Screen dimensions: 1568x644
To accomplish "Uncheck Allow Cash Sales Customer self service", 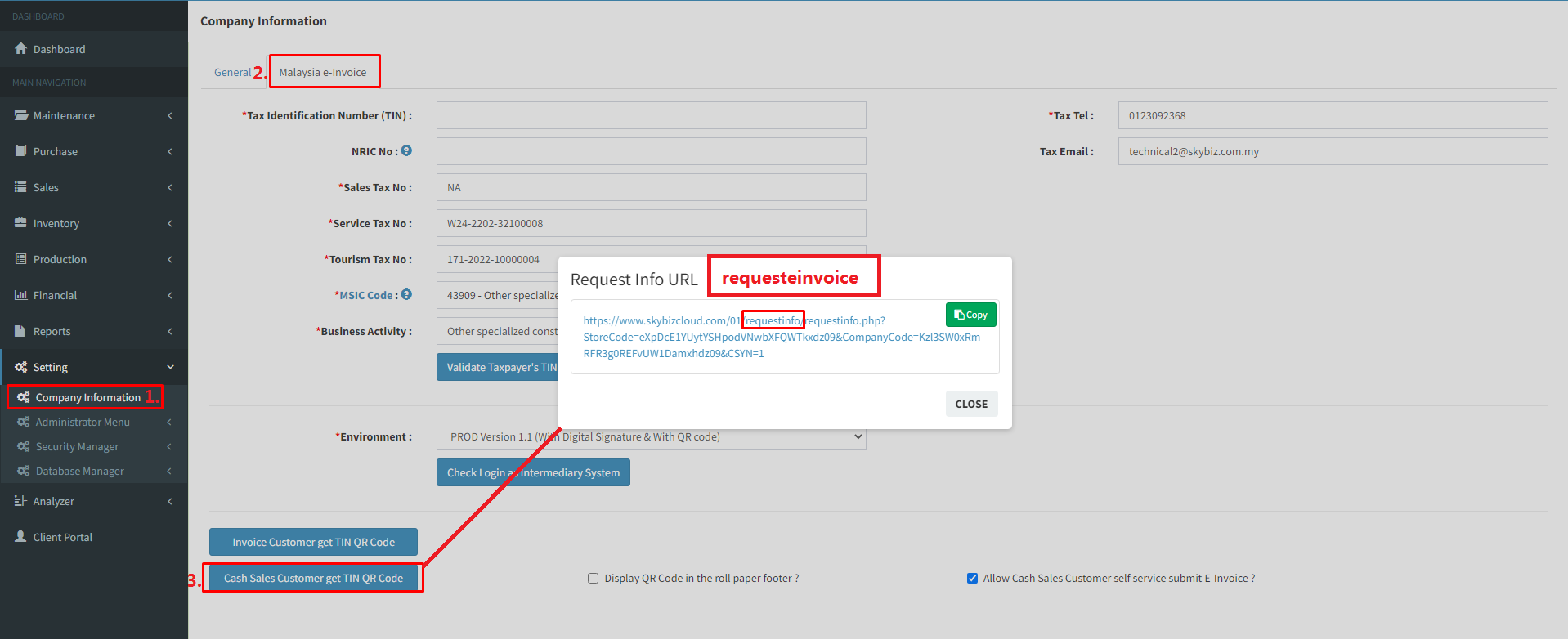I will 972,579.
